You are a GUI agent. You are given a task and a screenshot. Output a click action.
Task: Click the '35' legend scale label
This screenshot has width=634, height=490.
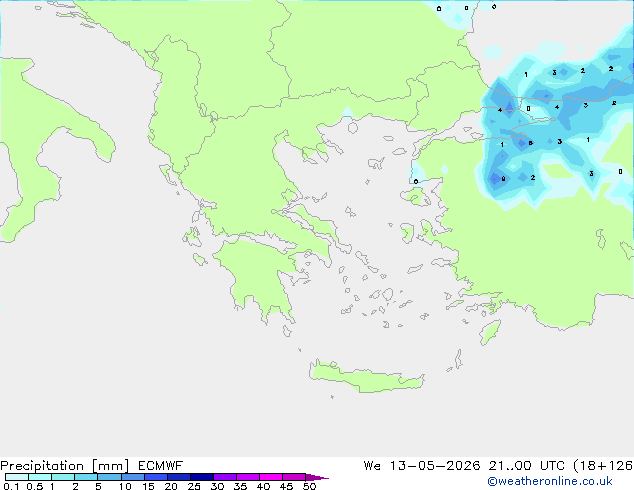(240, 486)
